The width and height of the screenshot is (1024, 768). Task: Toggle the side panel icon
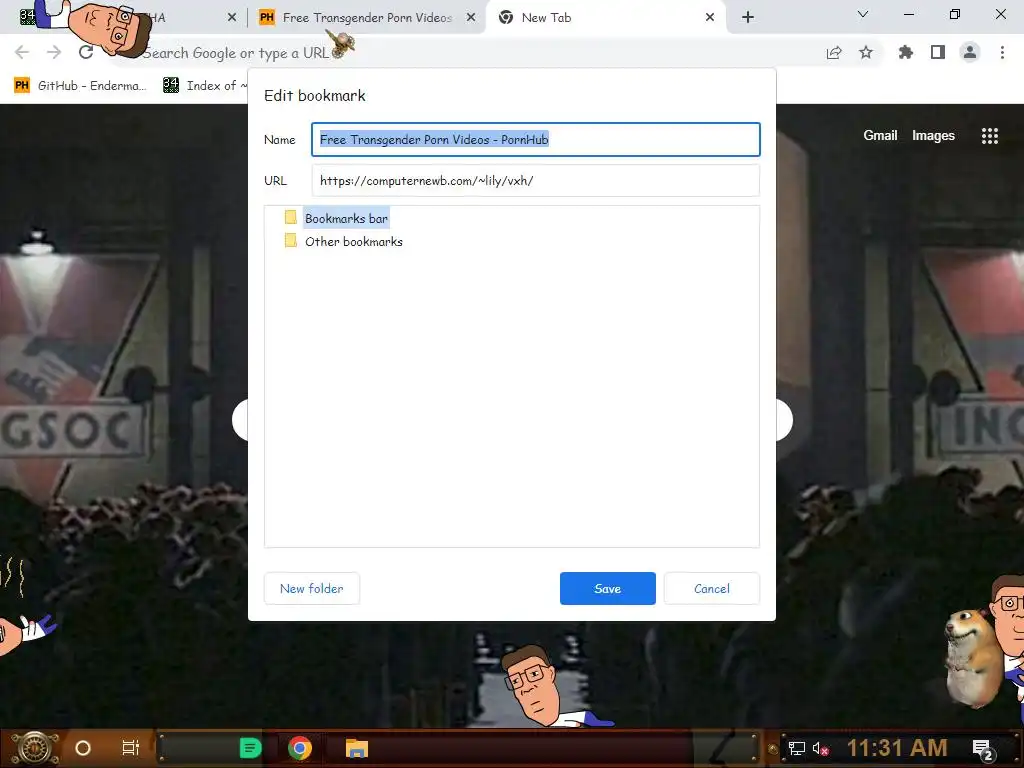[938, 52]
